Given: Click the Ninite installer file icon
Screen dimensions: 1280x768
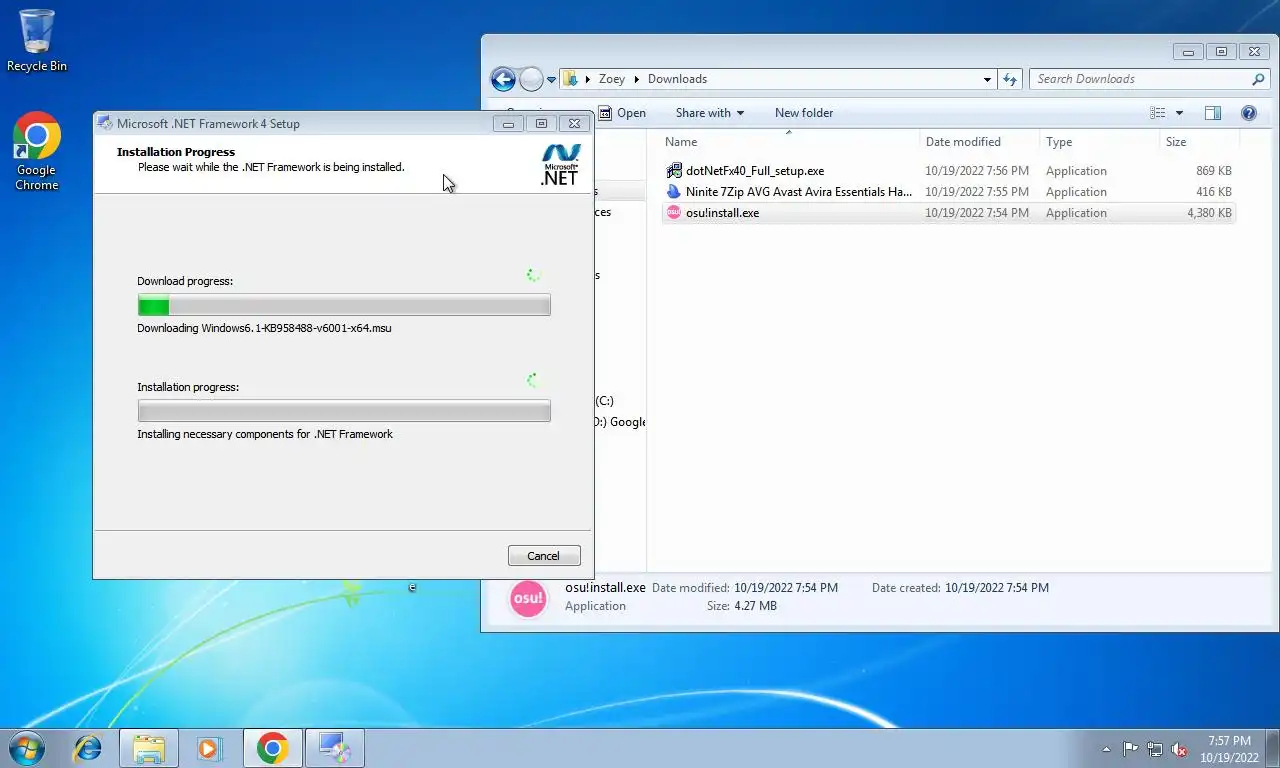Looking at the screenshot, I should pos(674,192).
